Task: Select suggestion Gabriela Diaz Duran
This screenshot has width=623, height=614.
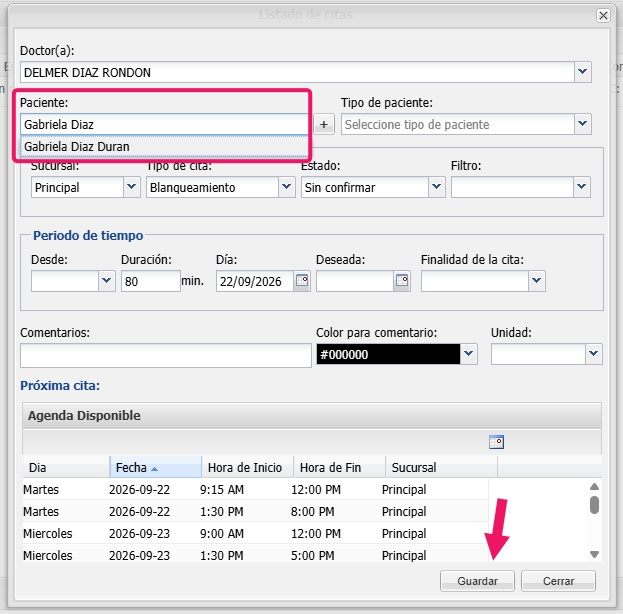Action: [x=164, y=146]
